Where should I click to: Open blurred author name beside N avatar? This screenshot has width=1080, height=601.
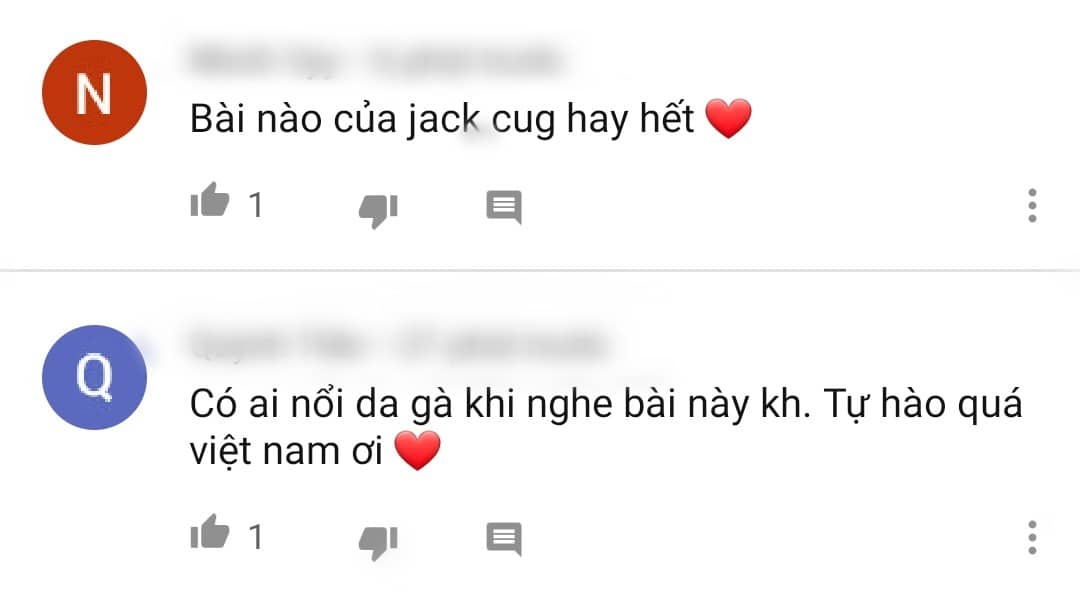point(264,61)
